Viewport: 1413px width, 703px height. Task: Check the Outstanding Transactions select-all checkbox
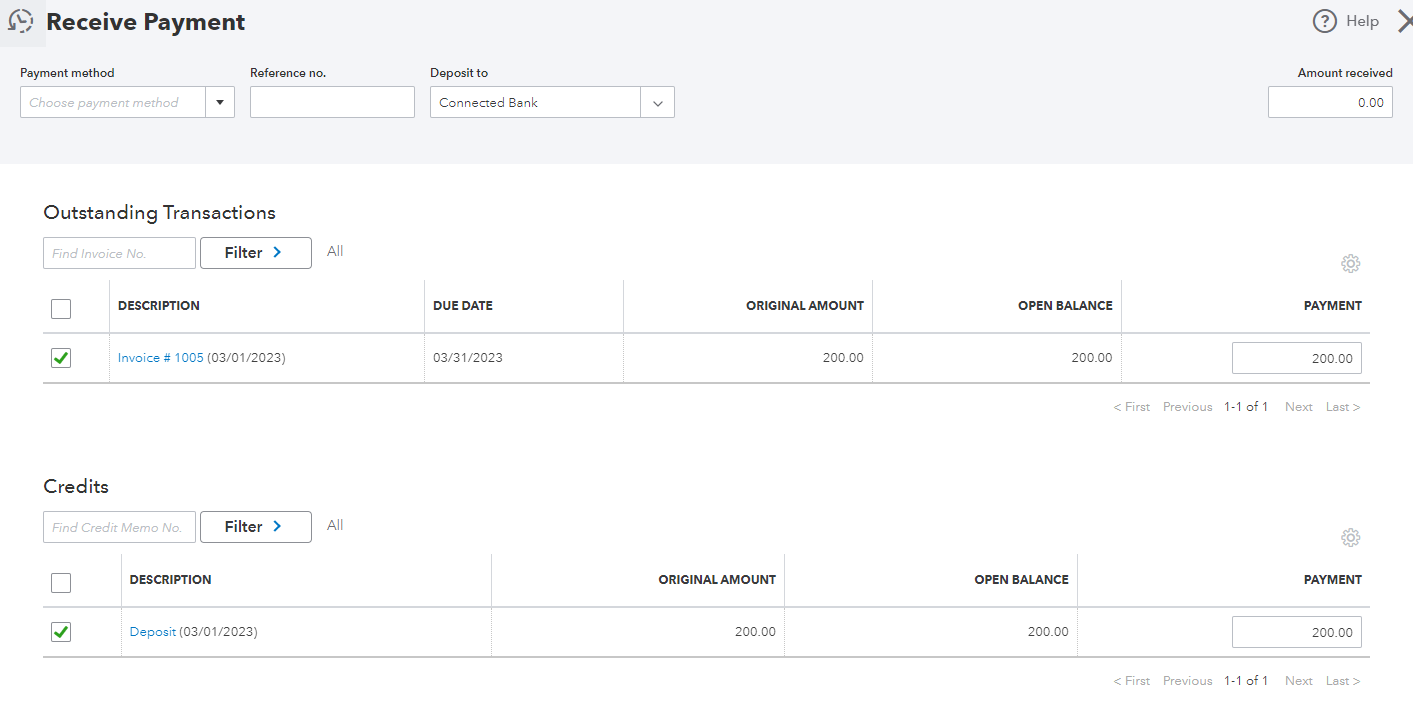[60, 309]
